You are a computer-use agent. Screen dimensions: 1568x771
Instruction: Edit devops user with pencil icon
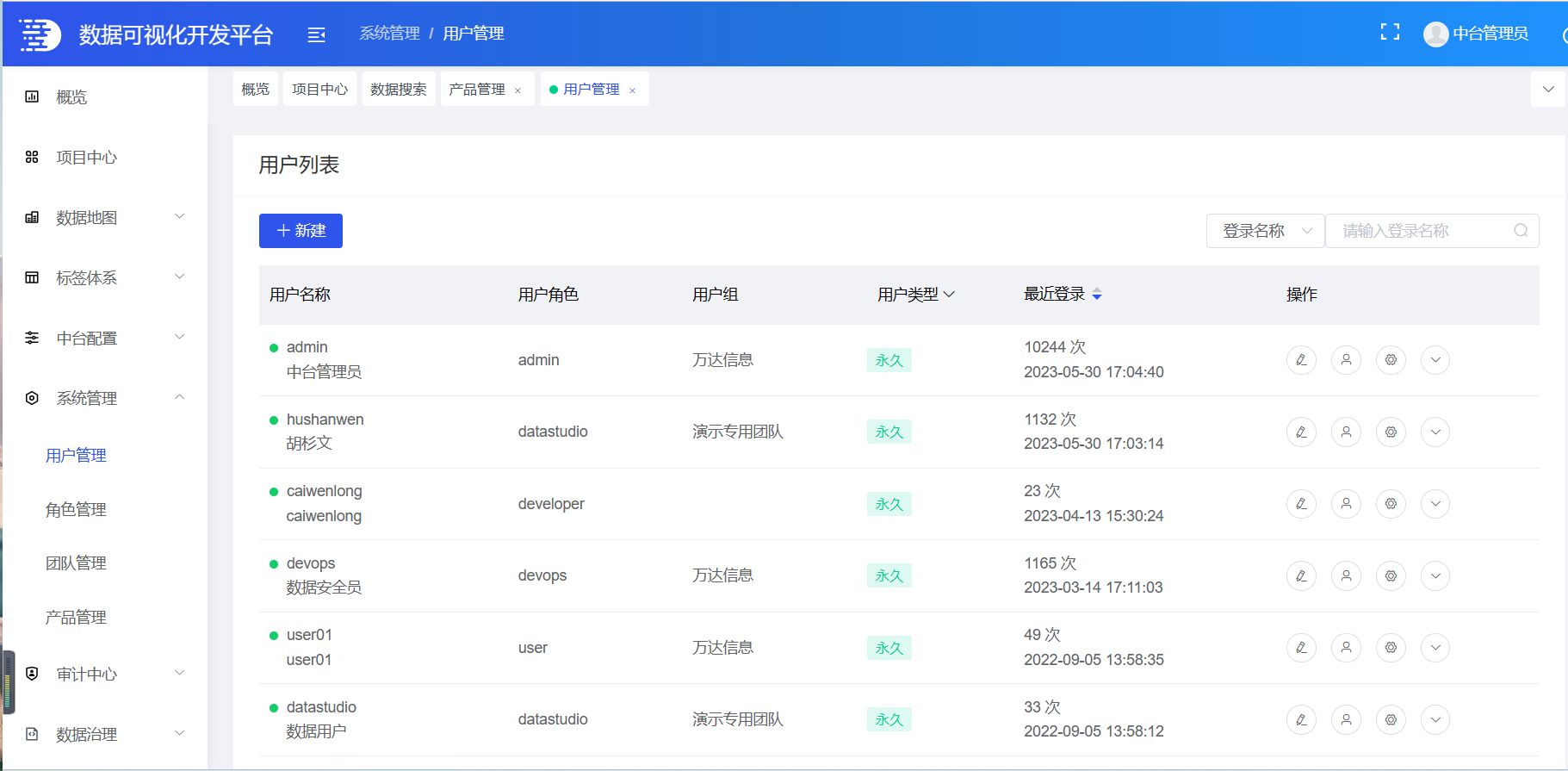click(x=1301, y=575)
